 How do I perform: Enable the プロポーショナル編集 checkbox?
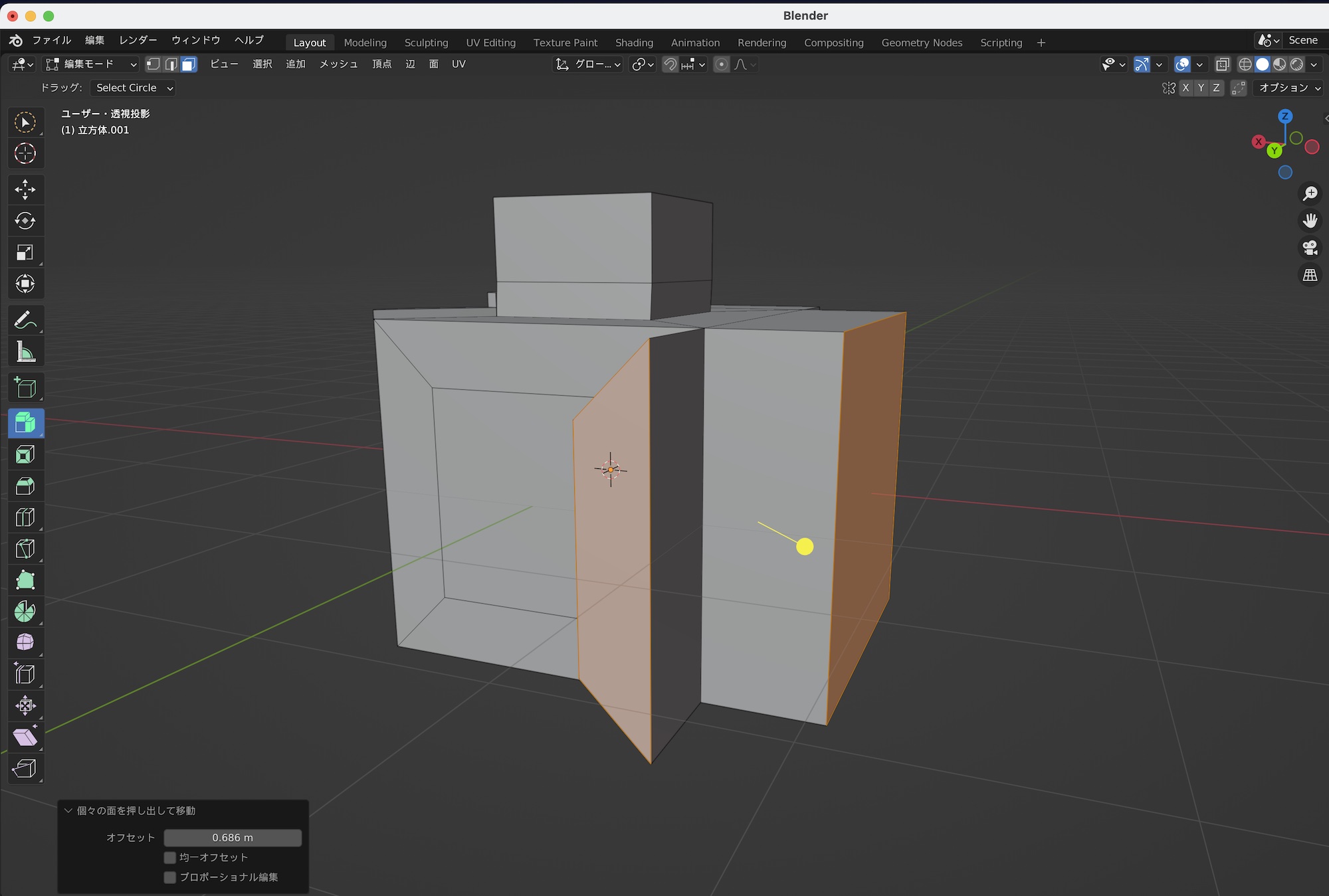click(x=170, y=877)
